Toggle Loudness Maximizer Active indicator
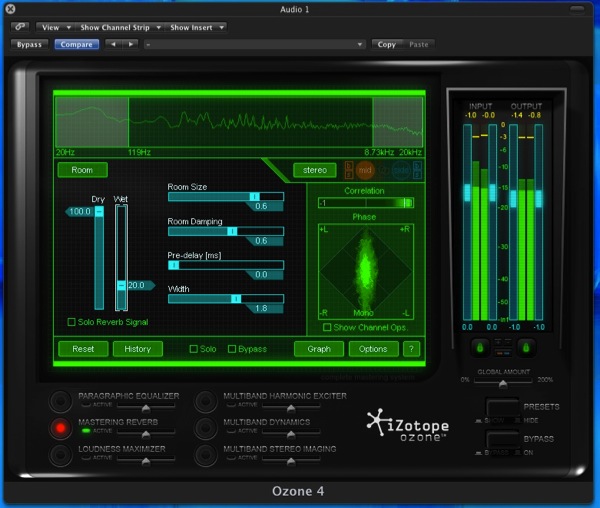This screenshot has width=600, height=508. coord(86,458)
